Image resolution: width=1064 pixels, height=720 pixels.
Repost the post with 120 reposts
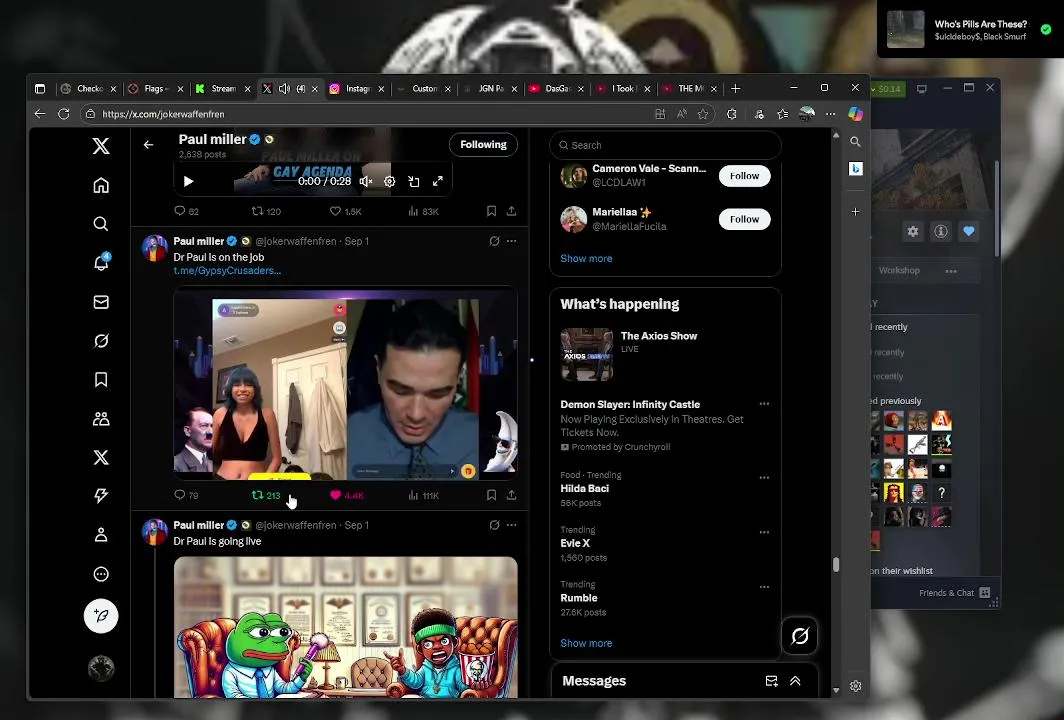[266, 211]
